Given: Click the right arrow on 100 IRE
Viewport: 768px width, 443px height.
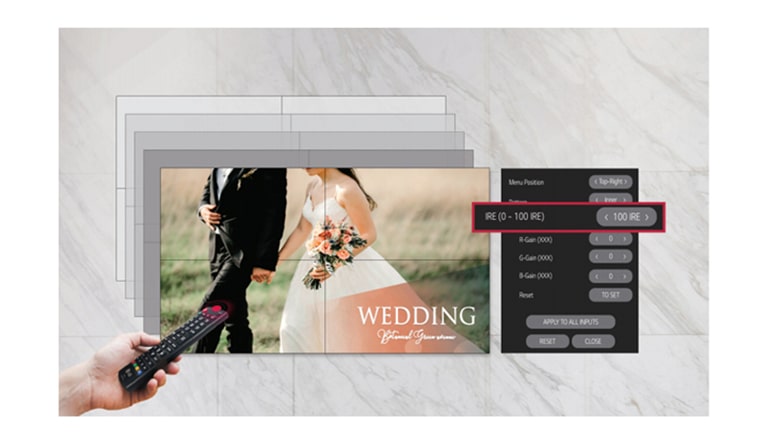Looking at the screenshot, I should click(x=647, y=217).
